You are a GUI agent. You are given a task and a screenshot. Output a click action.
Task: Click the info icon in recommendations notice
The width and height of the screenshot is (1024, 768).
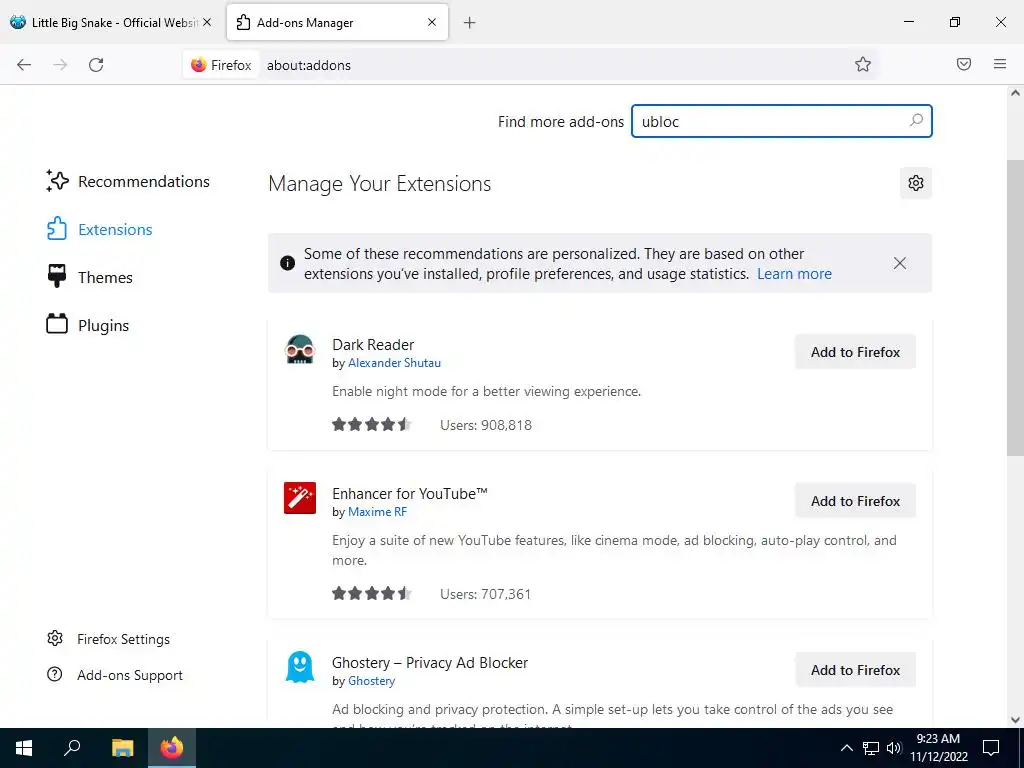[287, 263]
